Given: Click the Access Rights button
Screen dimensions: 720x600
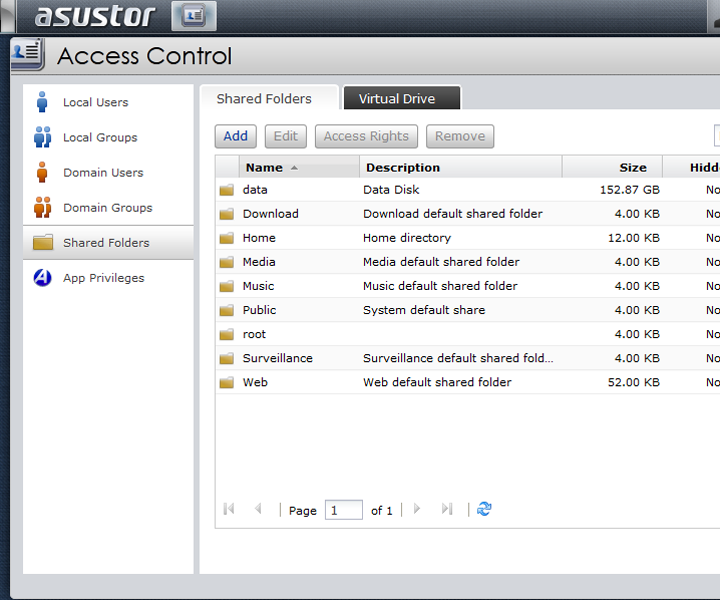Looking at the screenshot, I should [366, 136].
